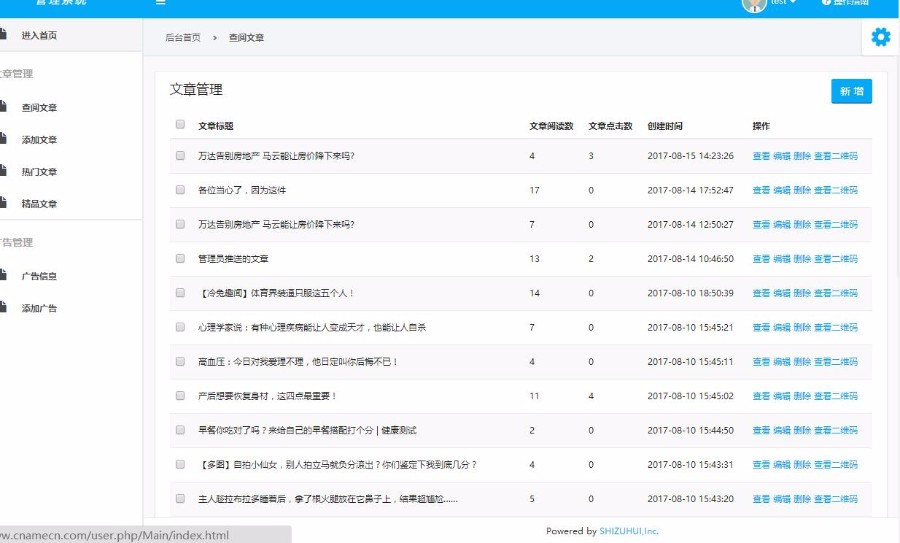Screen dimensions: 900x543
Task: Open 查看二维码 for the 2017-08-15 14:23:26 article
Action: (x=836, y=156)
